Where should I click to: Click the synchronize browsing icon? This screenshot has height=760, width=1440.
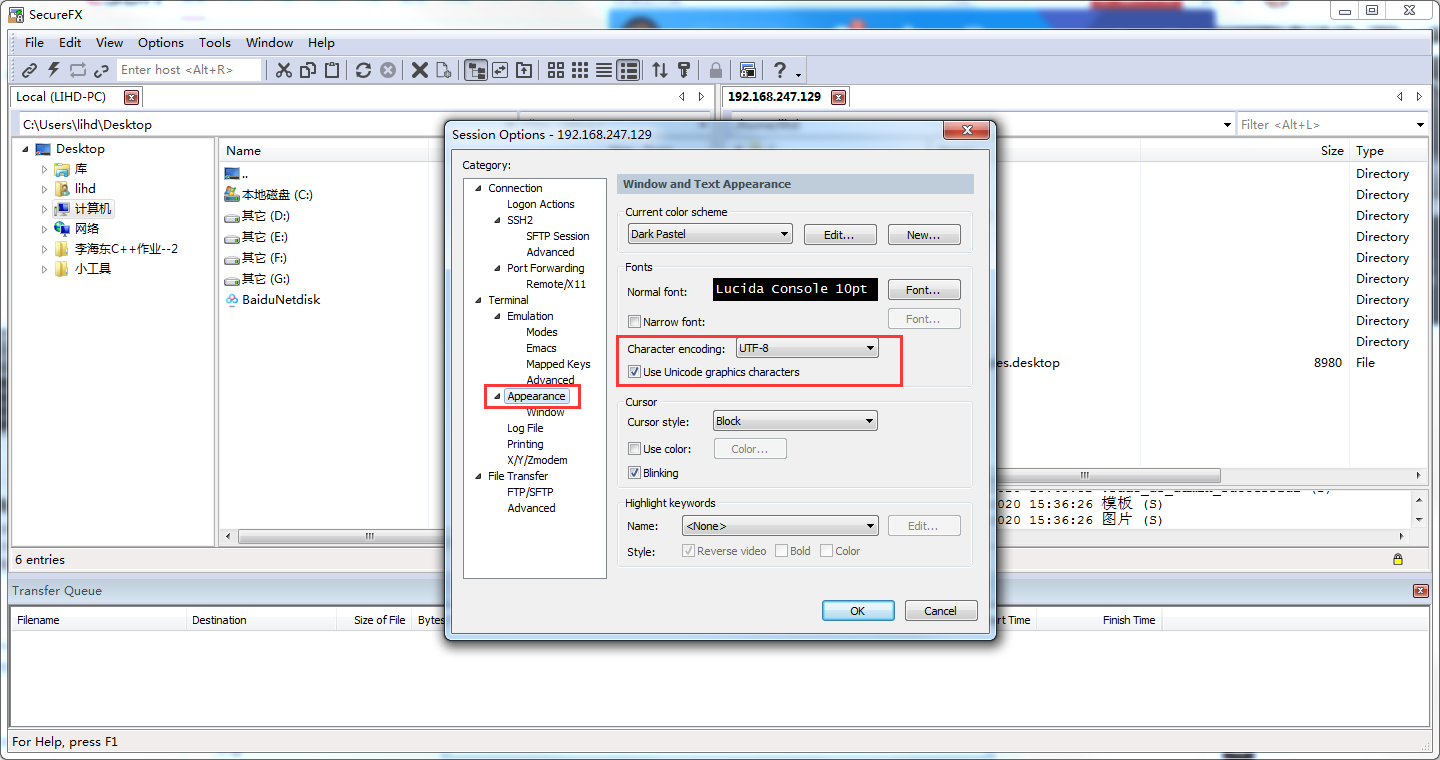pos(500,70)
